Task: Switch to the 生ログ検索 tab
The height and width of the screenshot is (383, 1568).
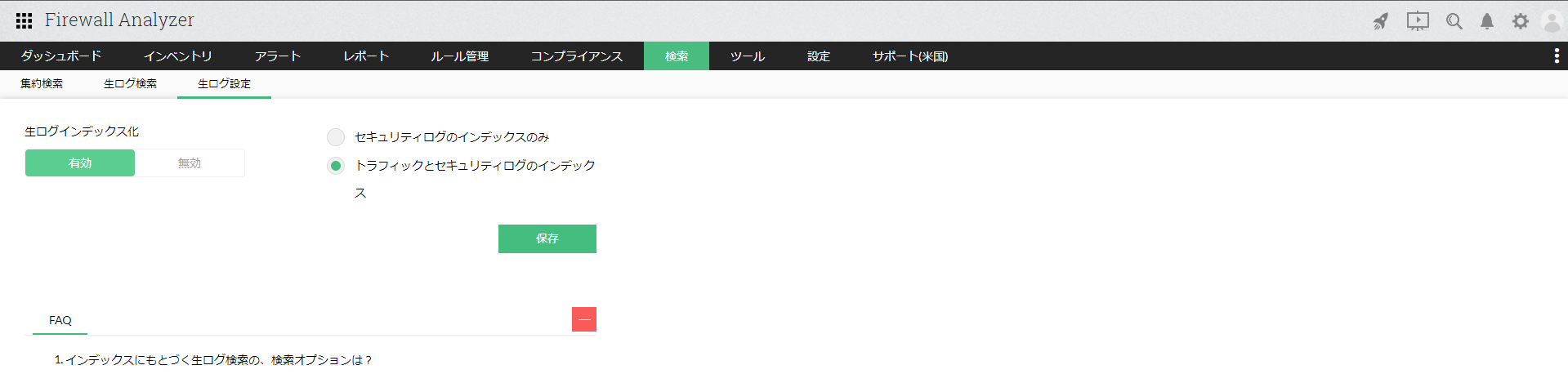Action: pyautogui.click(x=130, y=84)
